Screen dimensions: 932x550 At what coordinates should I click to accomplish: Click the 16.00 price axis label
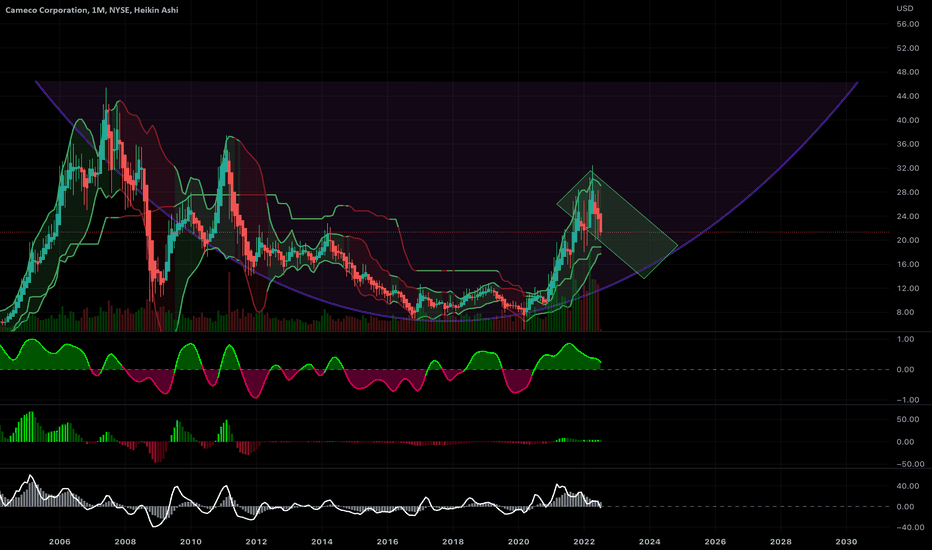coord(908,264)
